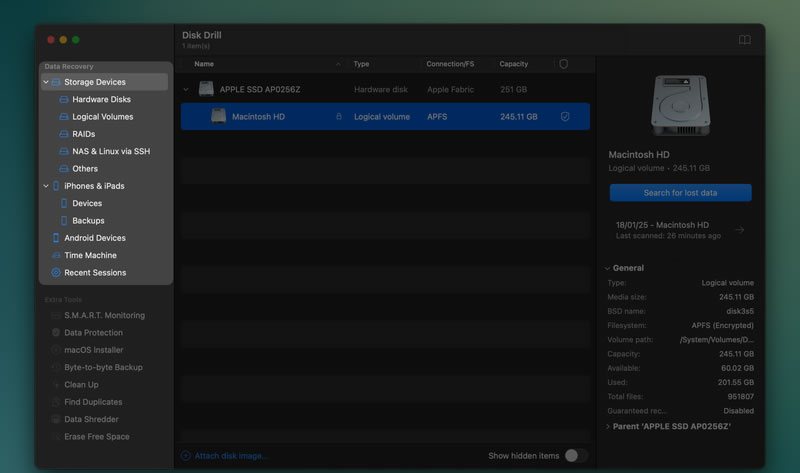This screenshot has width=800, height=473.
Task: Click the Logical Volumes sidebar icon
Action: (x=64, y=117)
